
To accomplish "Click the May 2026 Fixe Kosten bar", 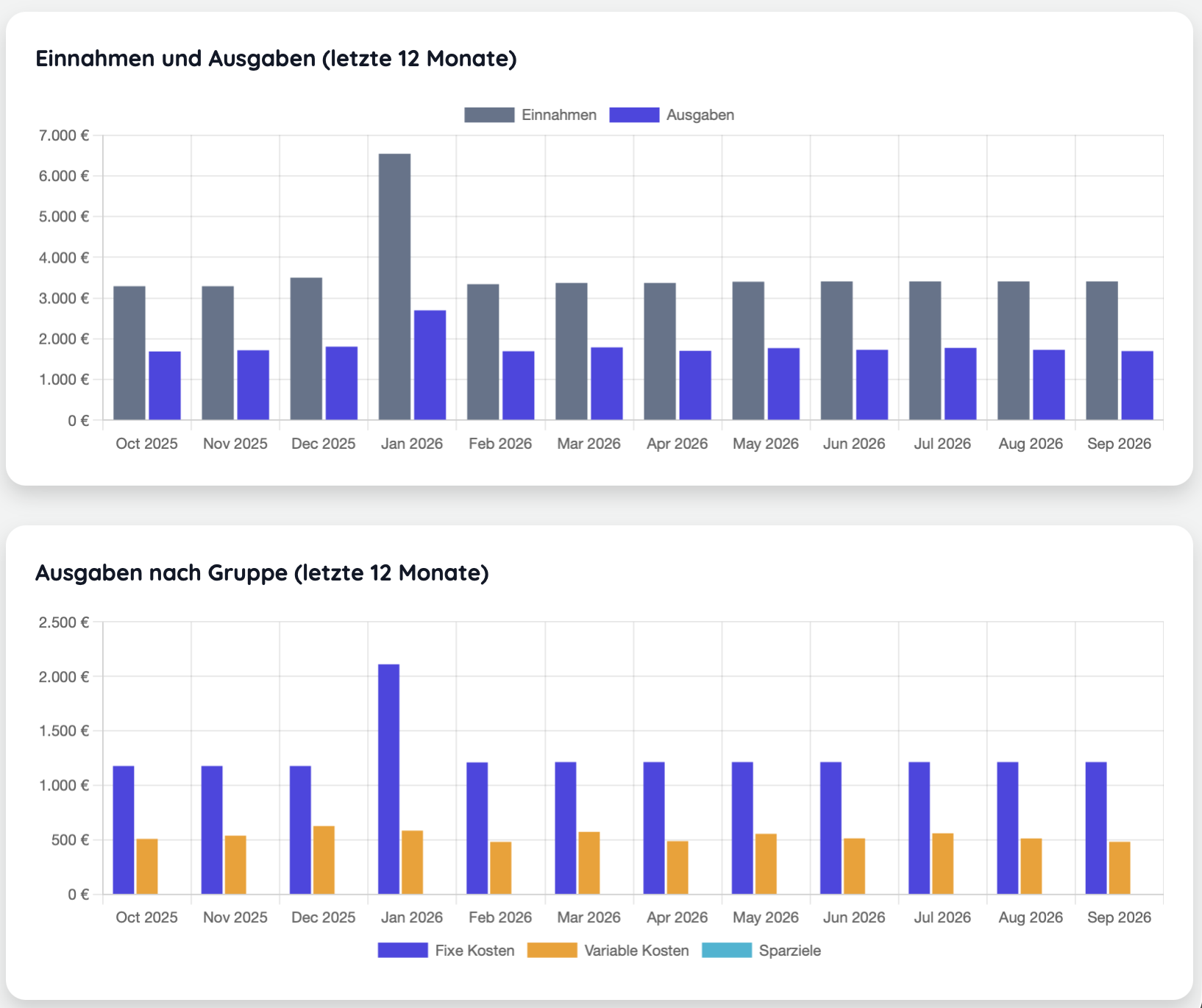I will (742, 828).
